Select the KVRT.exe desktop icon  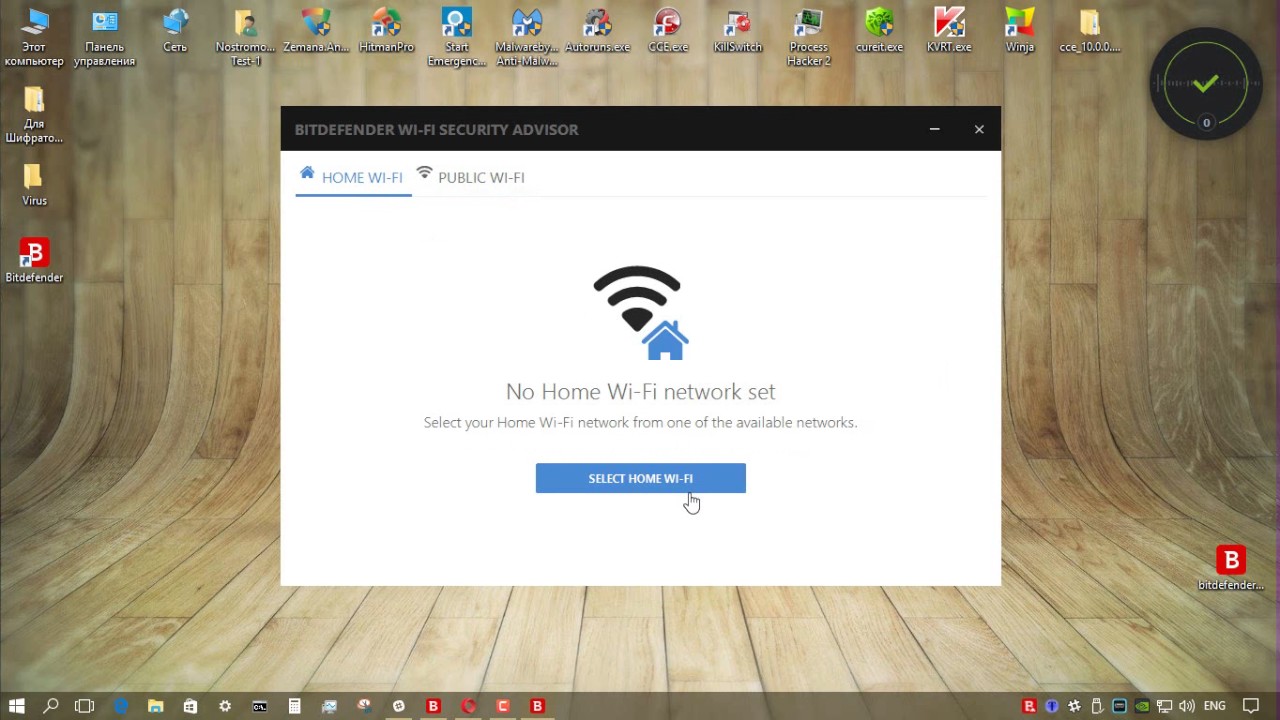tap(949, 30)
